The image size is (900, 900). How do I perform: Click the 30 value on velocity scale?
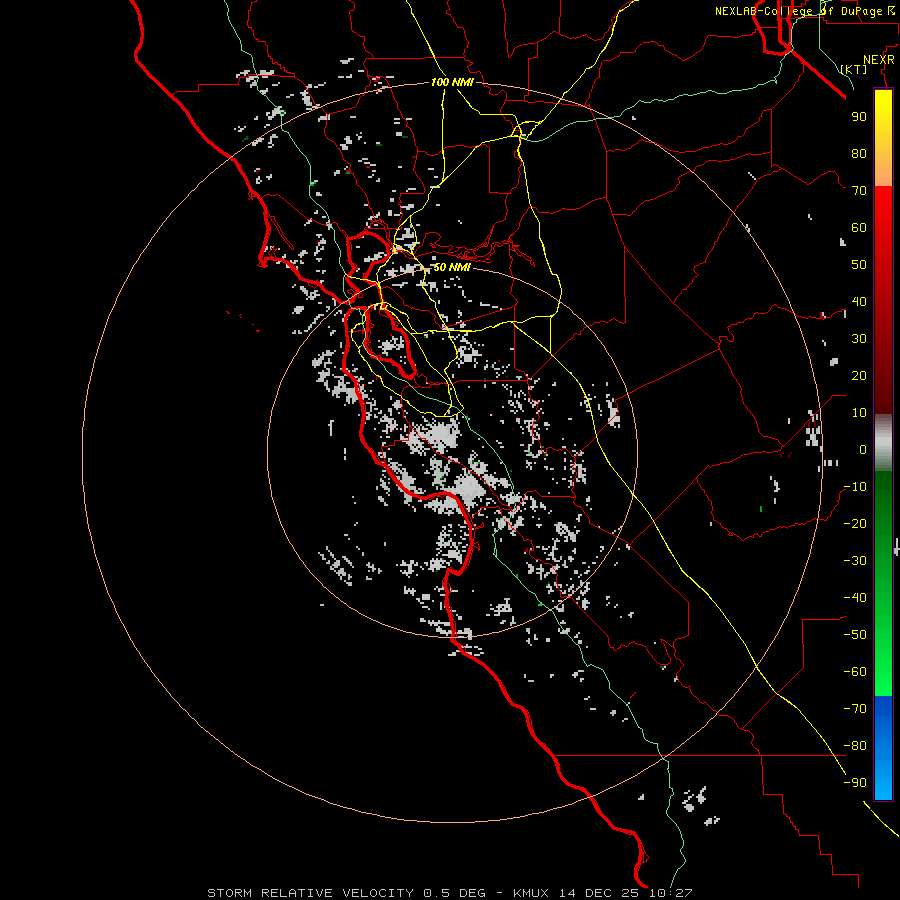tap(859, 339)
